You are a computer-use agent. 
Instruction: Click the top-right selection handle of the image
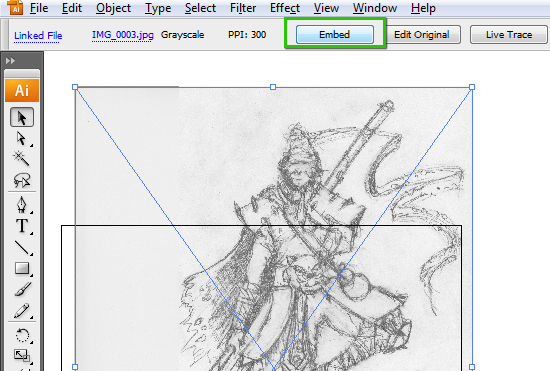472,87
